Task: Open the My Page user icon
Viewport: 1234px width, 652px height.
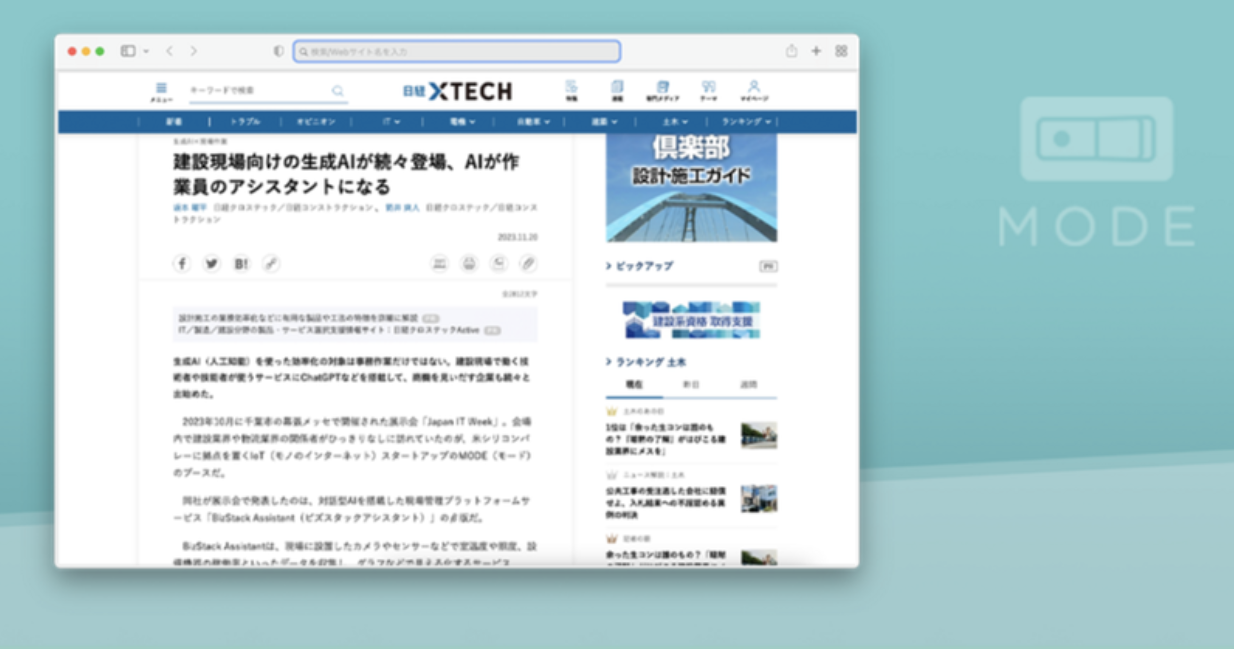Action: point(754,91)
